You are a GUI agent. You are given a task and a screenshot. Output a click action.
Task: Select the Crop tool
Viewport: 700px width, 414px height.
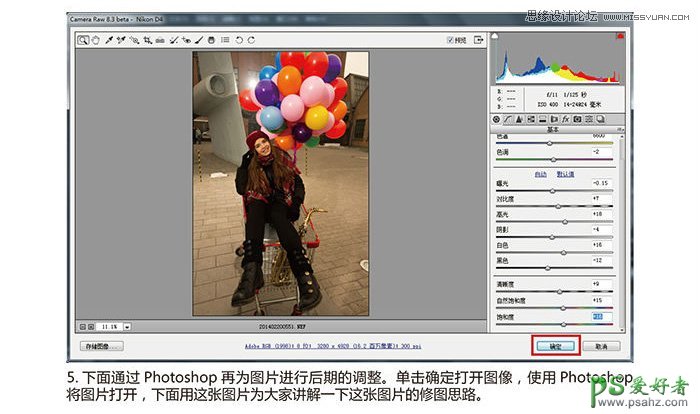(x=147, y=41)
